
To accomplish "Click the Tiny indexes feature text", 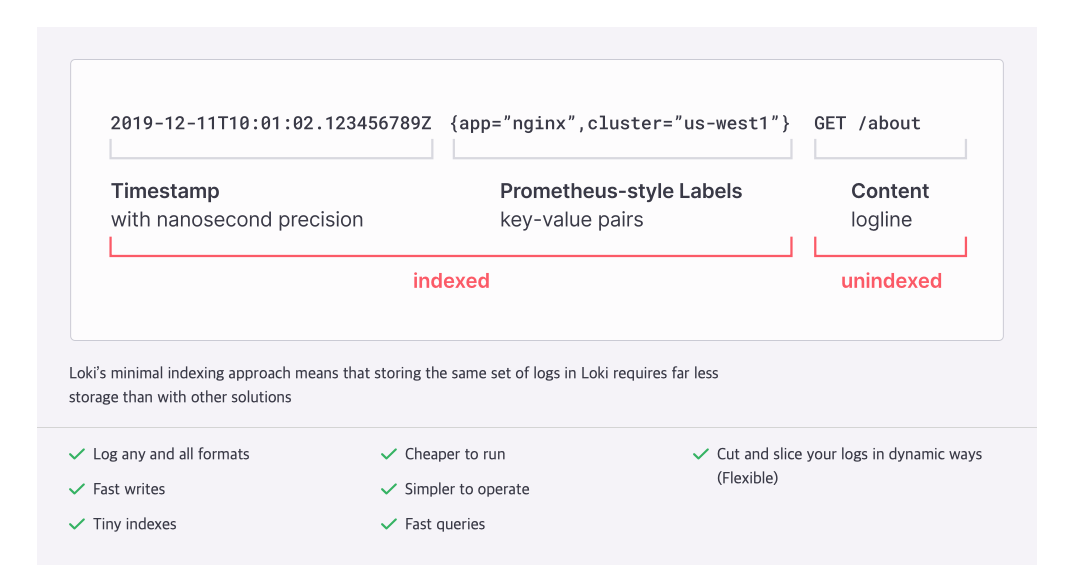I will (x=135, y=524).
